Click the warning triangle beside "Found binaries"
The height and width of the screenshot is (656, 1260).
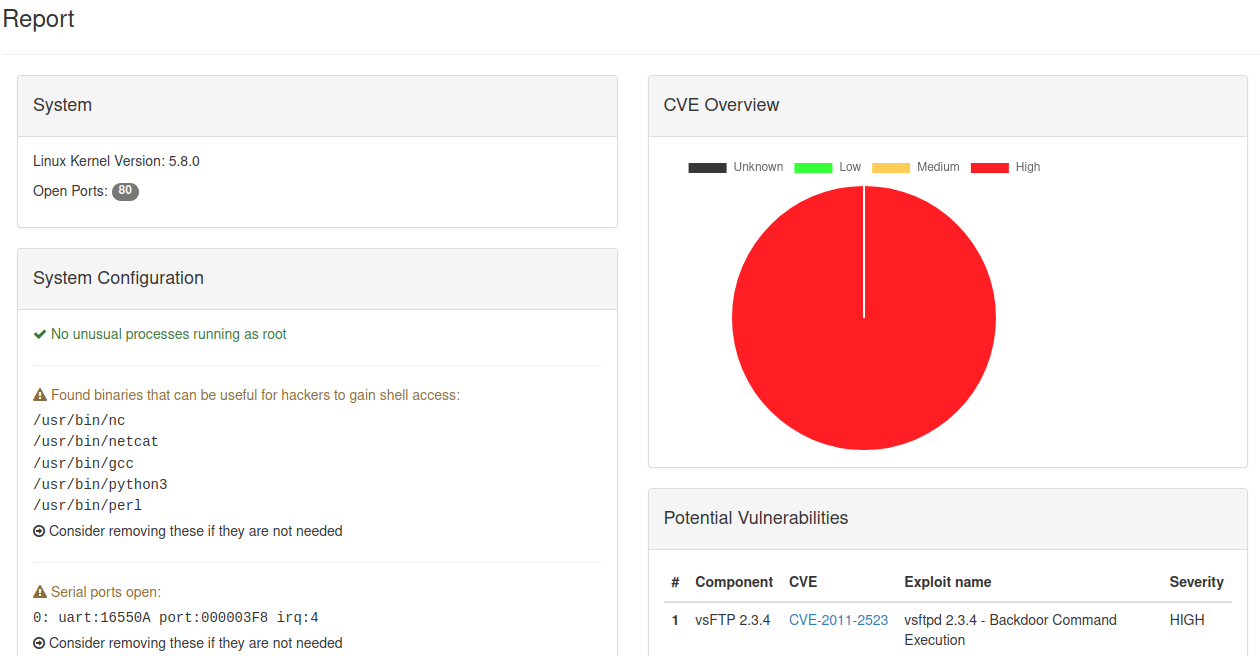(40, 395)
